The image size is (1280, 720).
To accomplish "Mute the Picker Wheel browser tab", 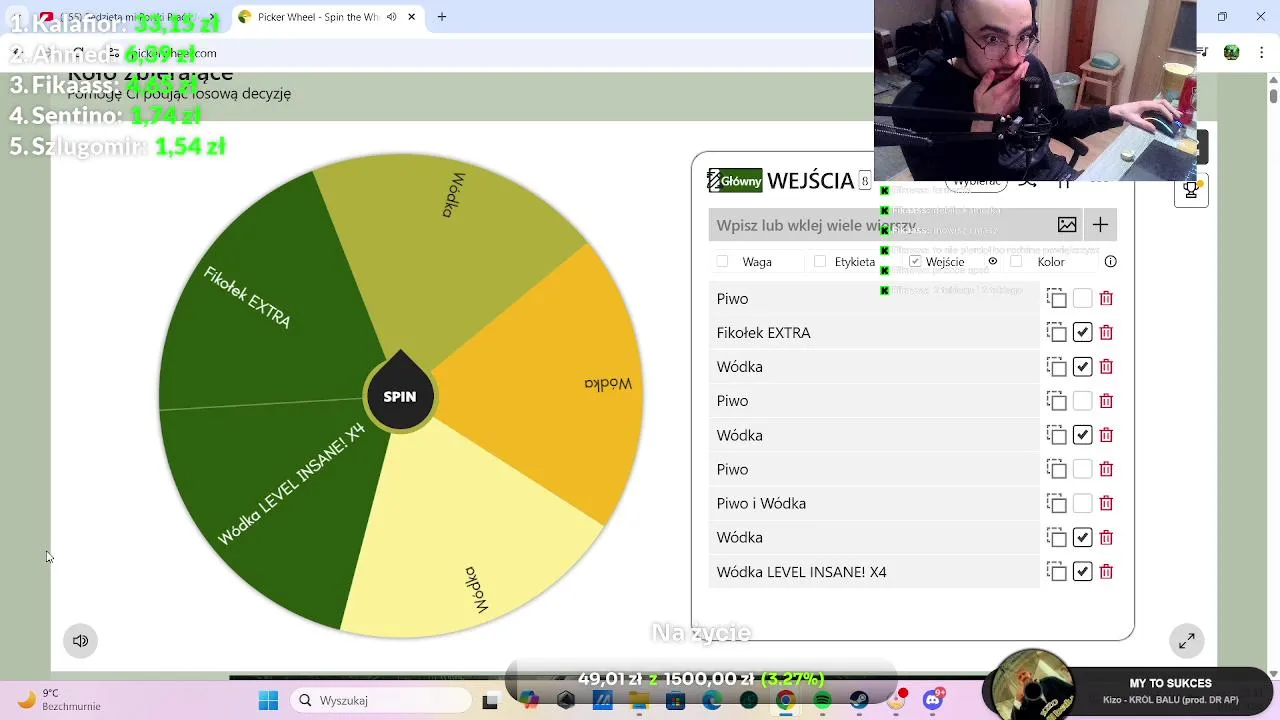I will (391, 17).
